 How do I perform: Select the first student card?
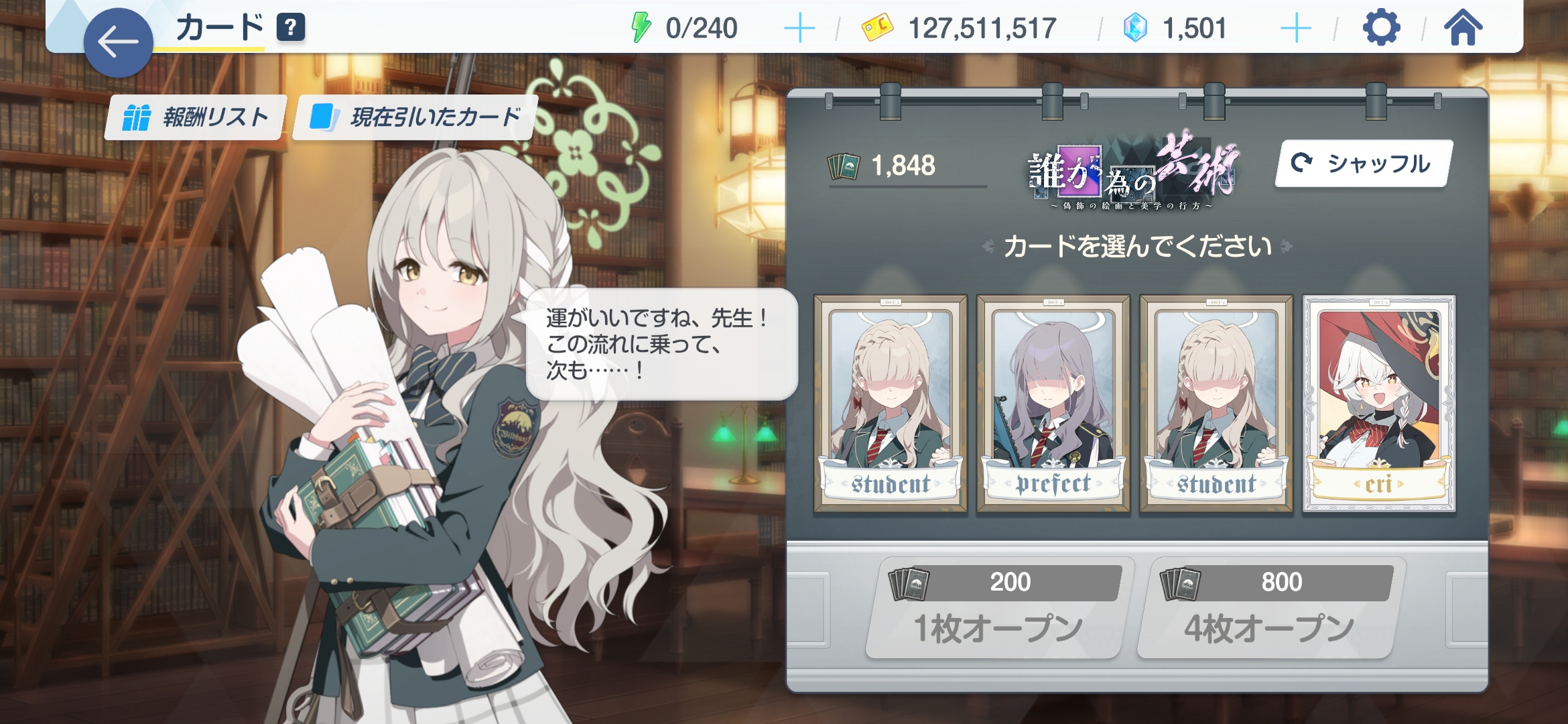pyautogui.click(x=891, y=404)
